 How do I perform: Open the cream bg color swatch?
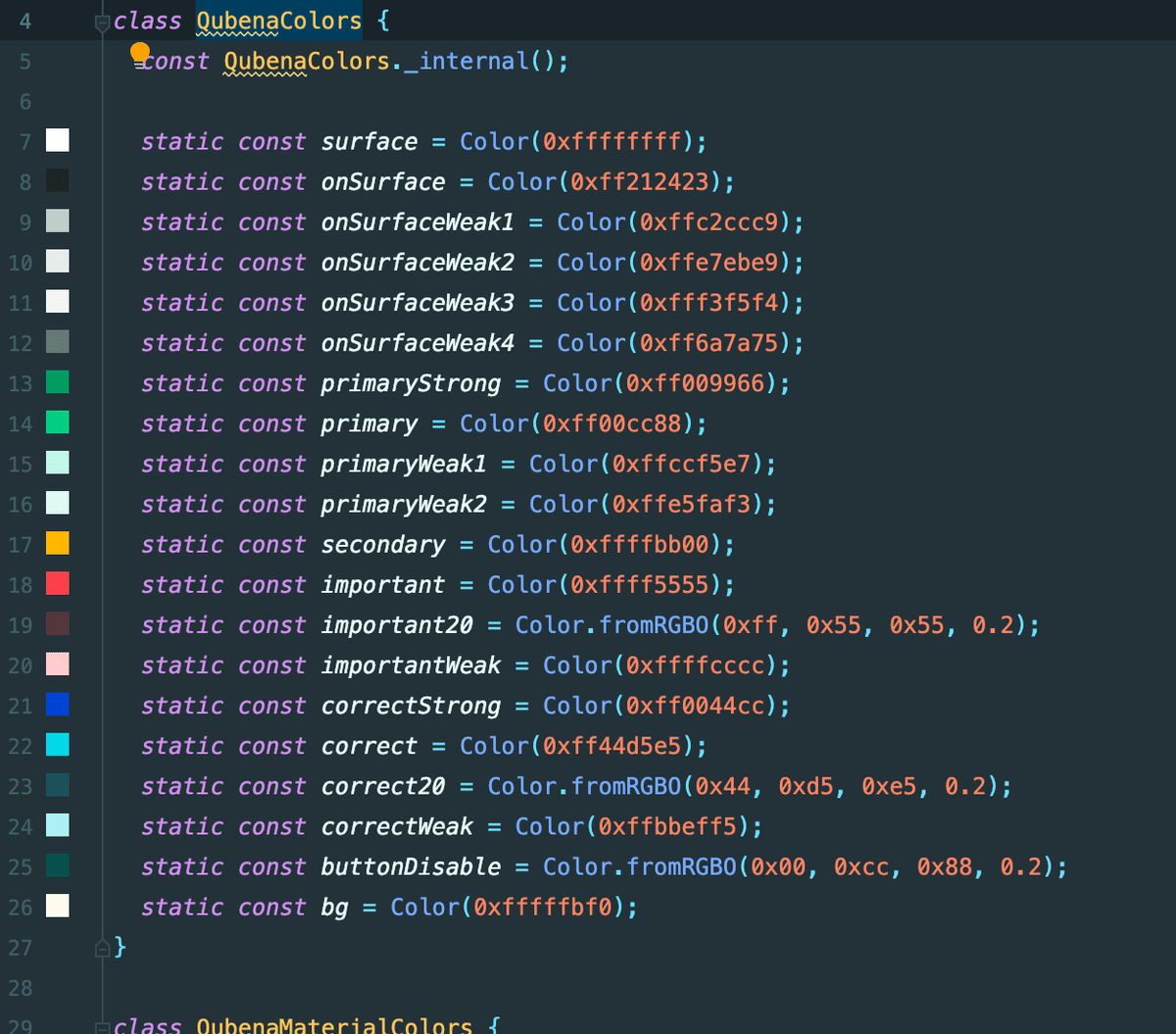pyautogui.click(x=57, y=906)
